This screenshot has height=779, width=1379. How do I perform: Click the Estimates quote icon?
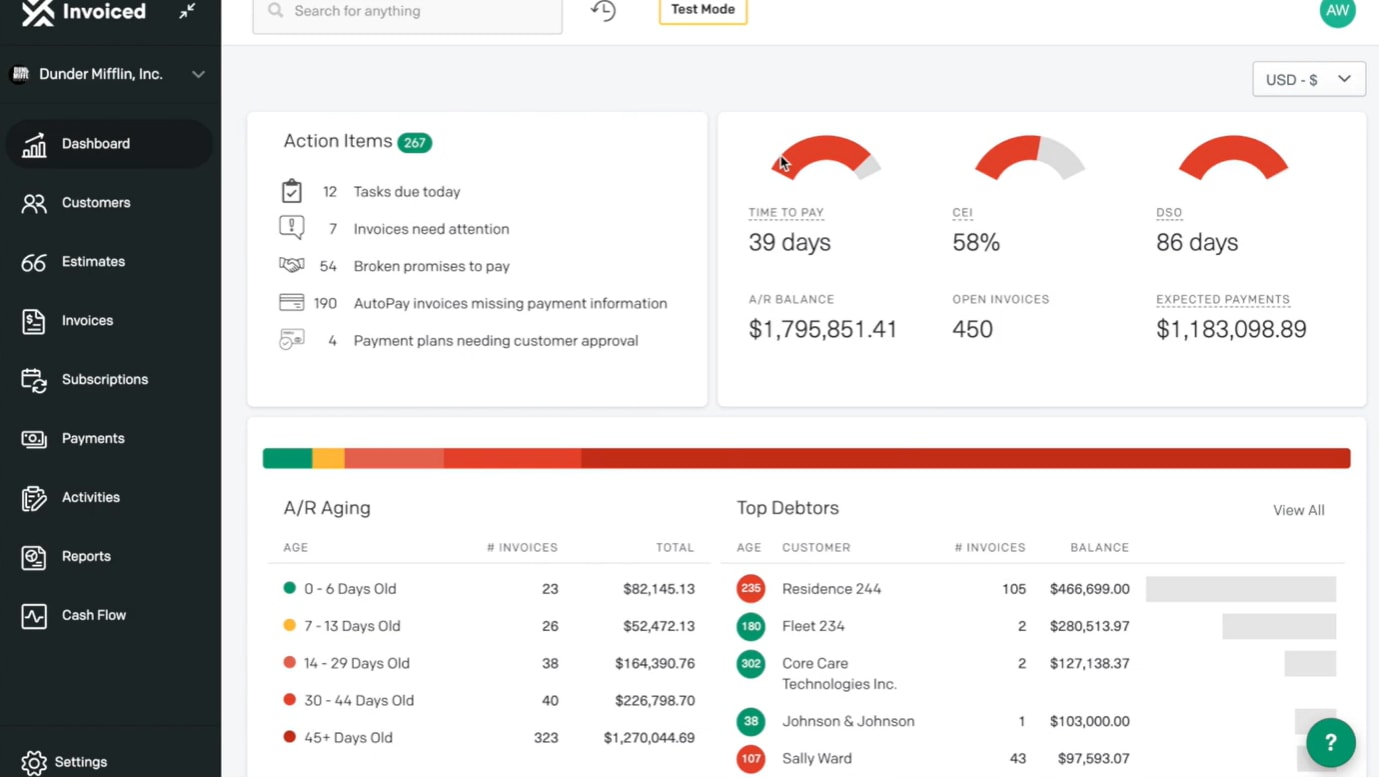pos(34,262)
